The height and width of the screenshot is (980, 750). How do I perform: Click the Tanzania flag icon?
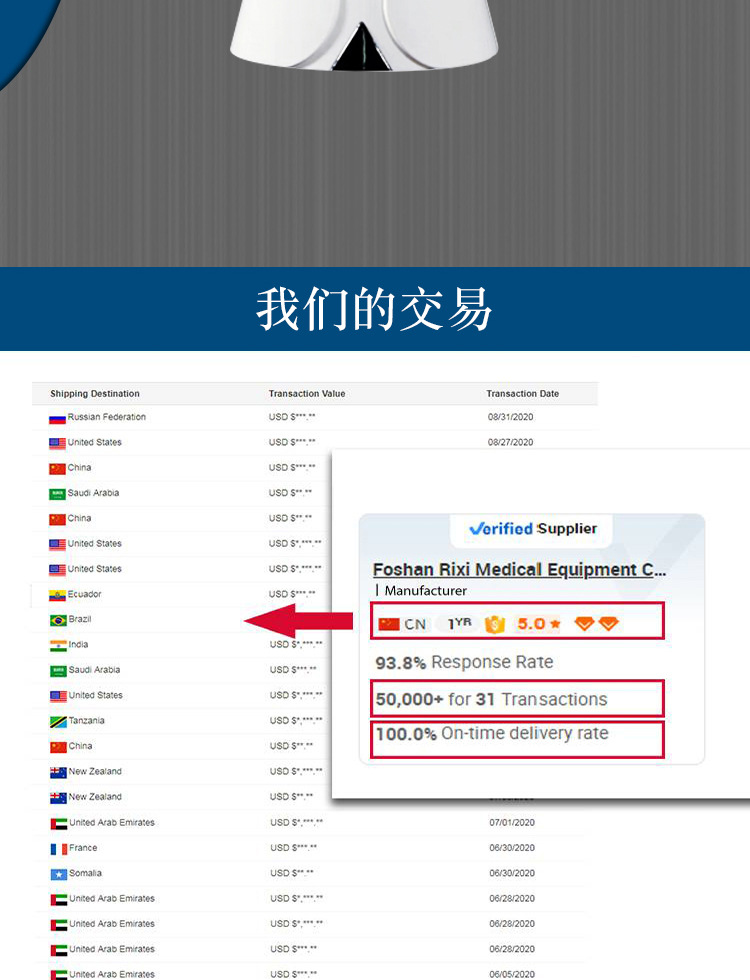tap(58, 722)
